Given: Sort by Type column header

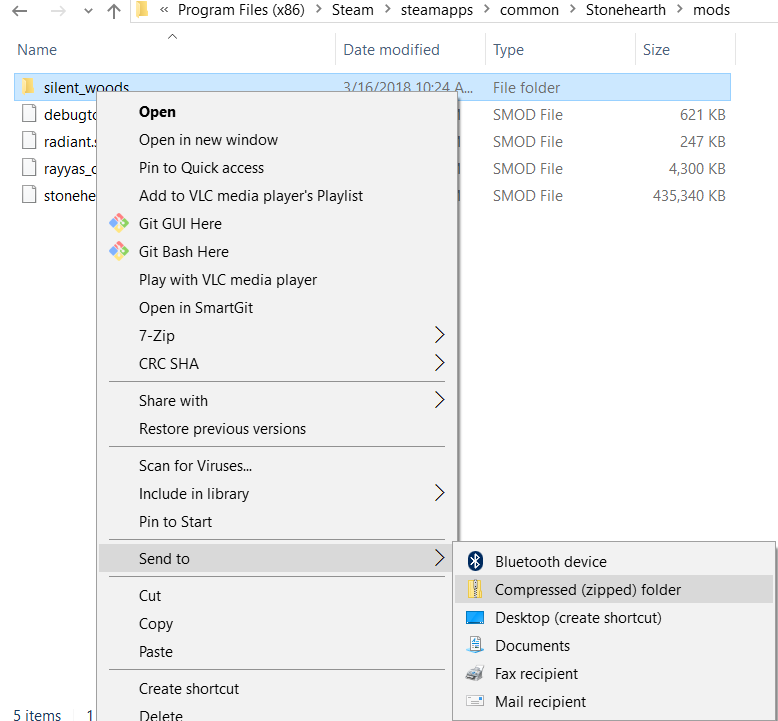Looking at the screenshot, I should pos(508,50).
